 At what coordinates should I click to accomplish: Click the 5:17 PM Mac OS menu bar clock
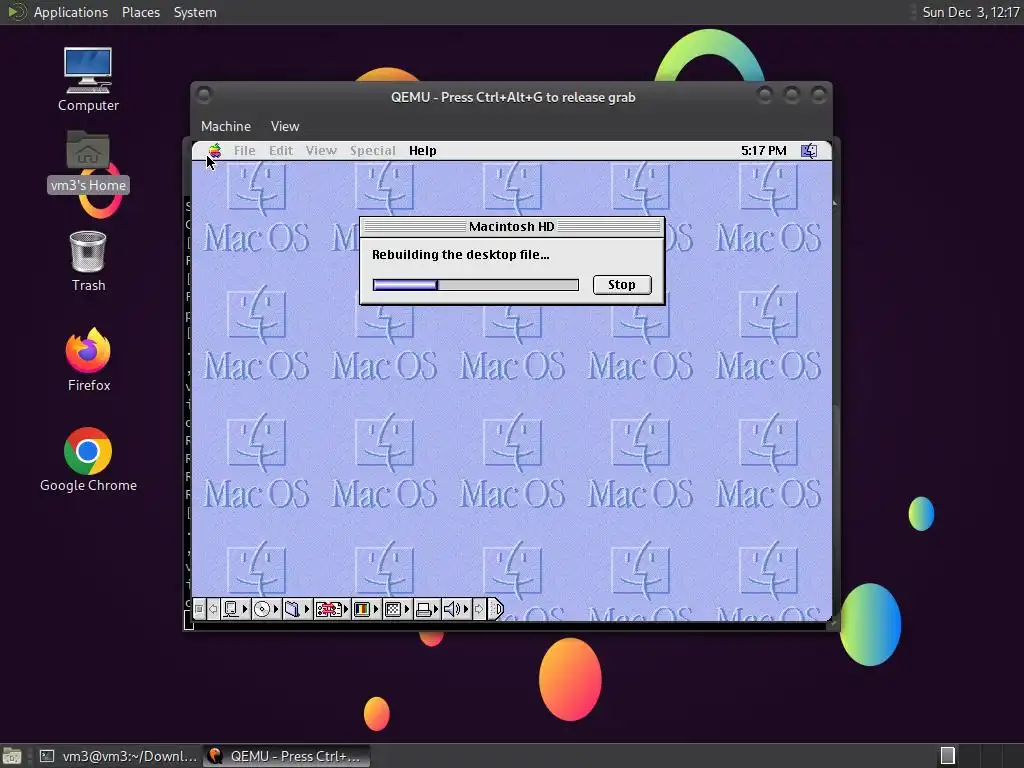[x=763, y=151]
